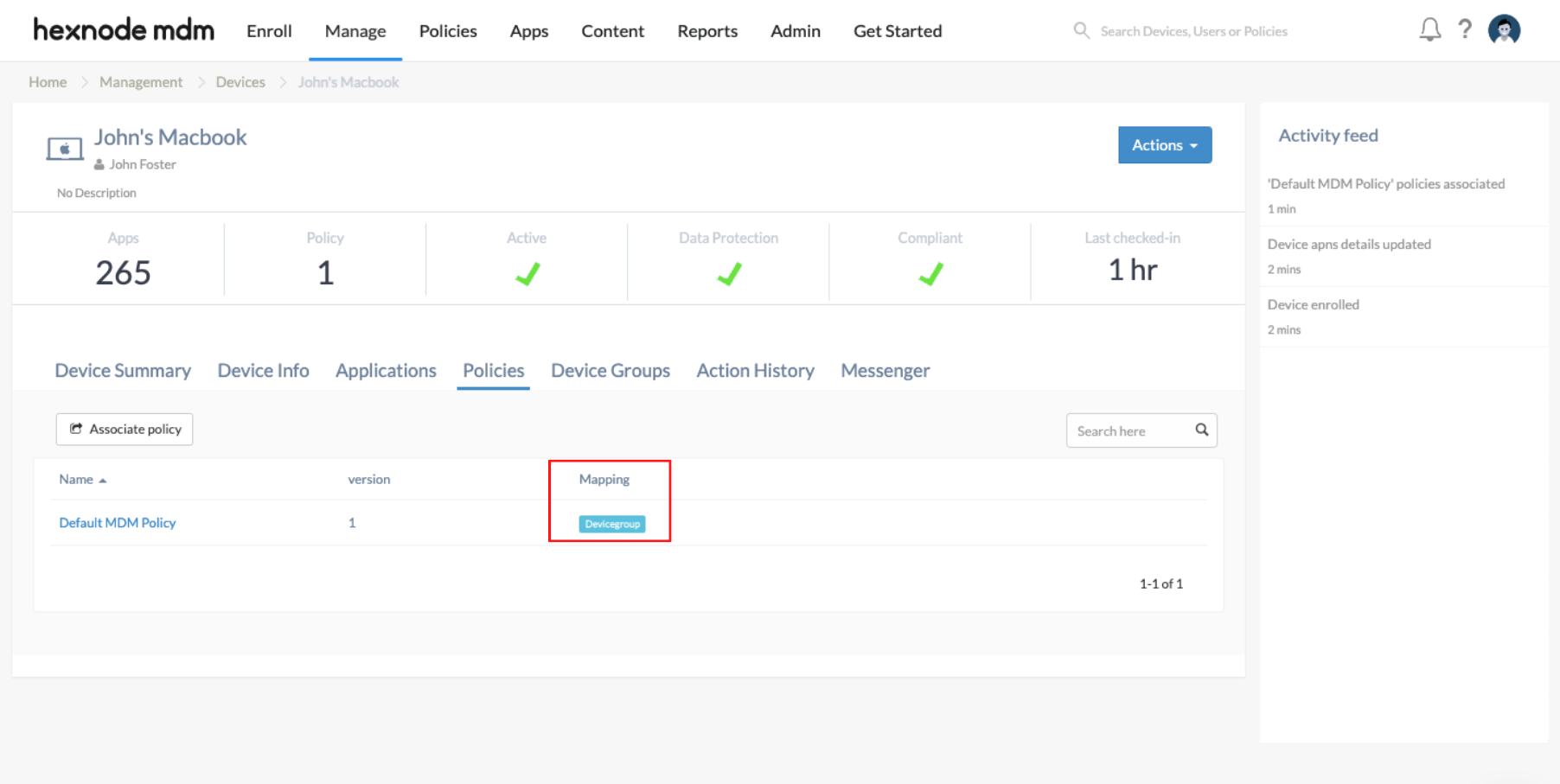Click the Mapping column header
The height and width of the screenshot is (784, 1560).
[604, 479]
